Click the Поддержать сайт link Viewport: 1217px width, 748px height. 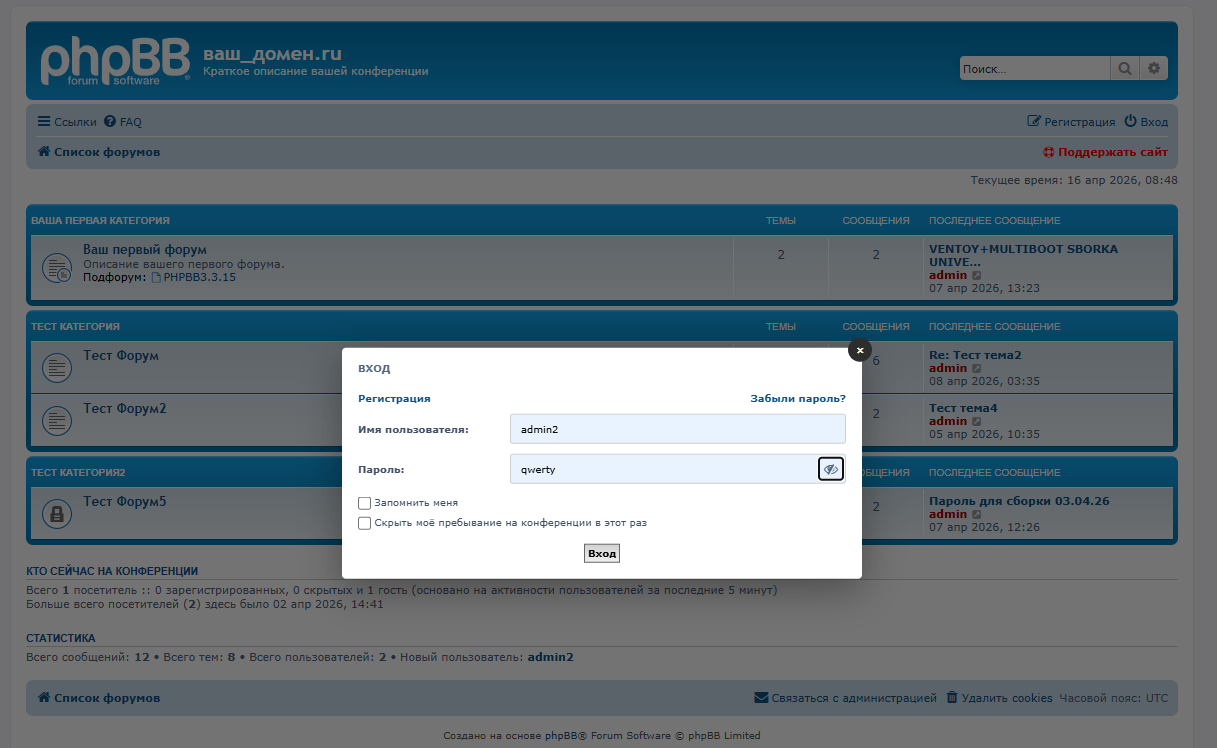pos(1105,152)
